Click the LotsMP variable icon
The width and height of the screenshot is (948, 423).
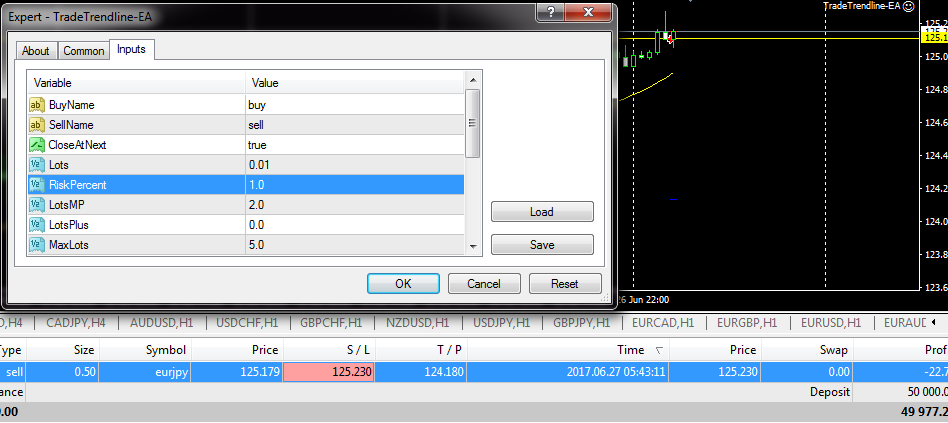[37, 204]
